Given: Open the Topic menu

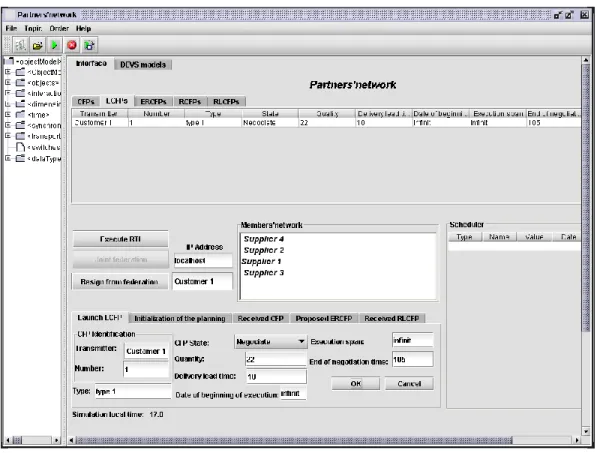Looking at the screenshot, I should click(x=33, y=29).
